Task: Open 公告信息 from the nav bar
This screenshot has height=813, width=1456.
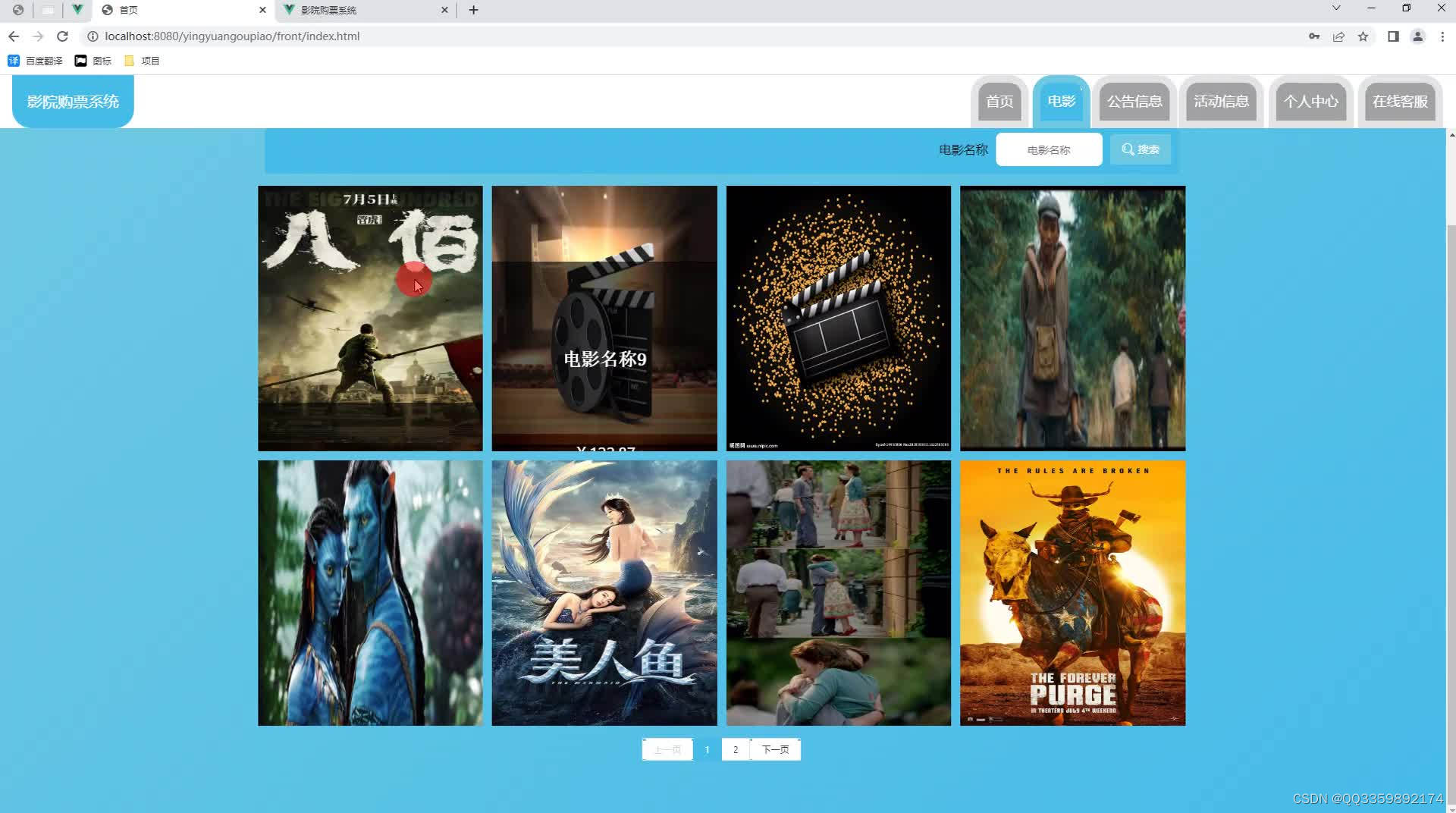Action: click(x=1134, y=102)
